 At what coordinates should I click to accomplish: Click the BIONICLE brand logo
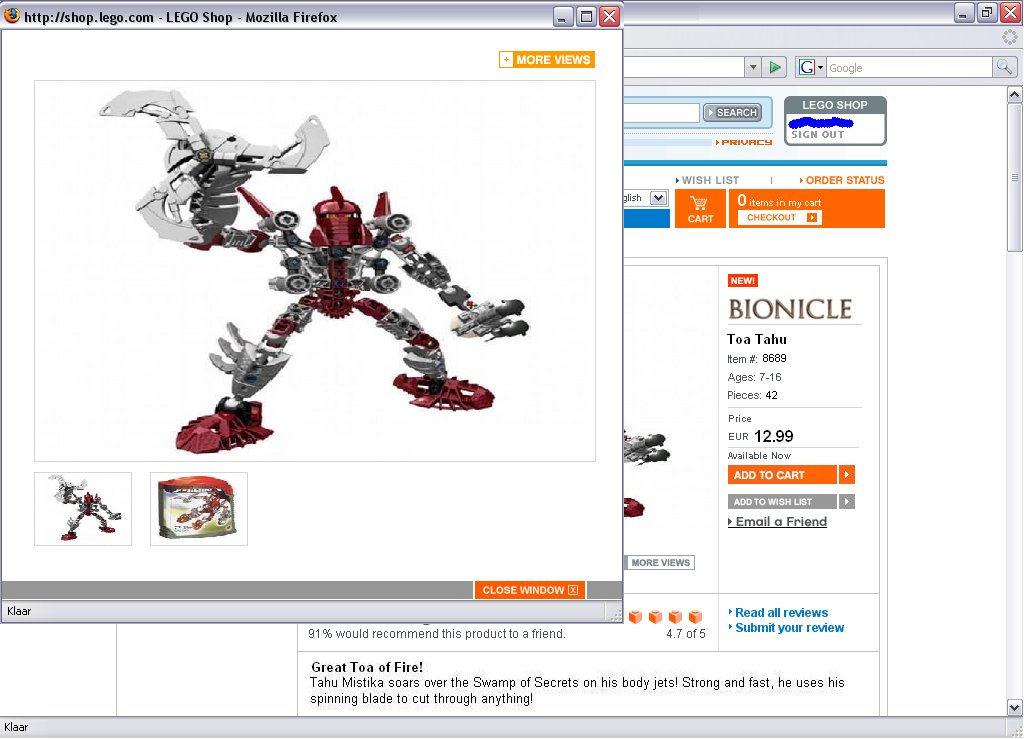(x=790, y=309)
